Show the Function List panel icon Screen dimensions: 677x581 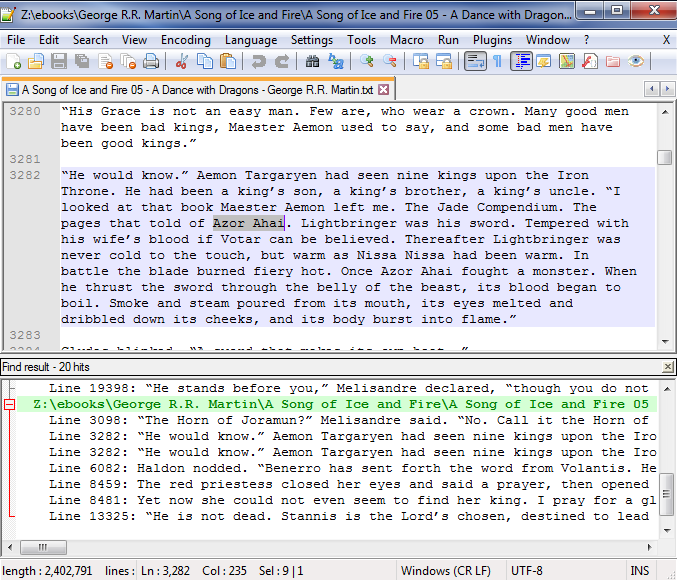click(590, 61)
